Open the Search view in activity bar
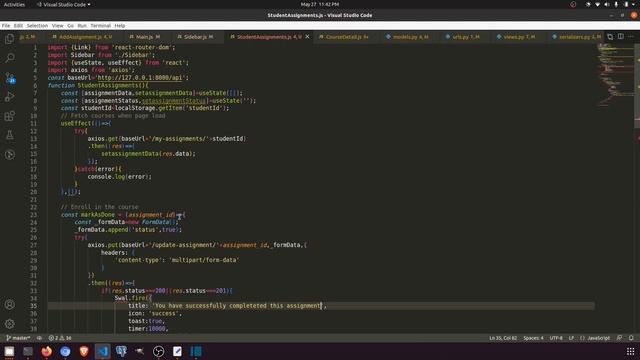This screenshot has height=360, width=640. tap(9, 58)
